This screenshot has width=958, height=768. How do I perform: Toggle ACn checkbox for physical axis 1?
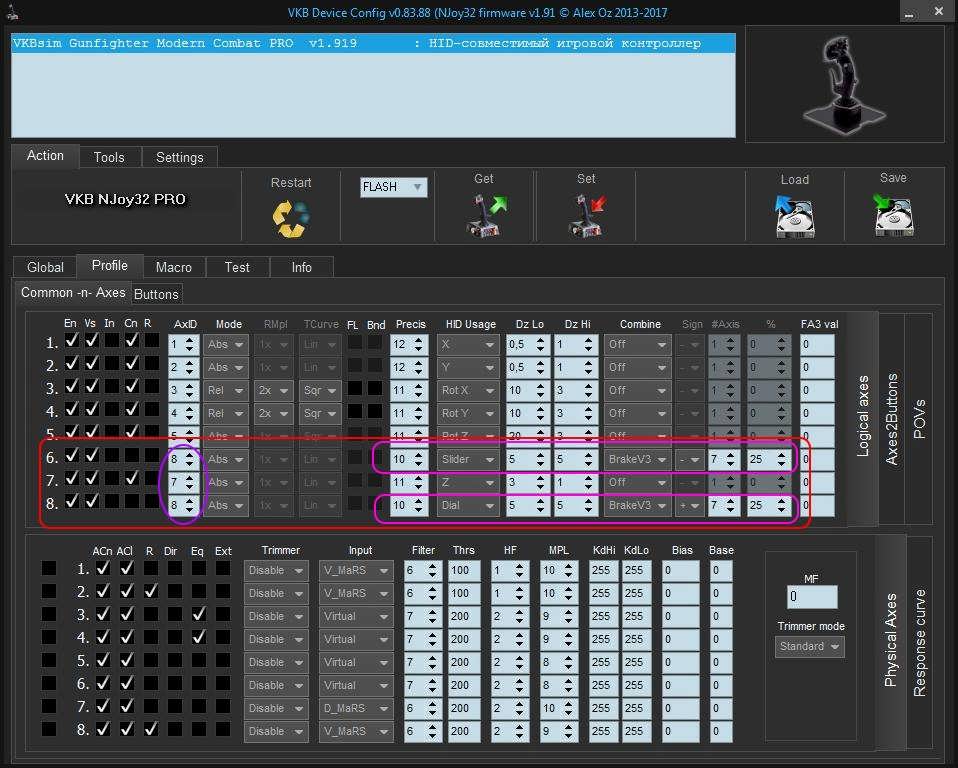103,568
